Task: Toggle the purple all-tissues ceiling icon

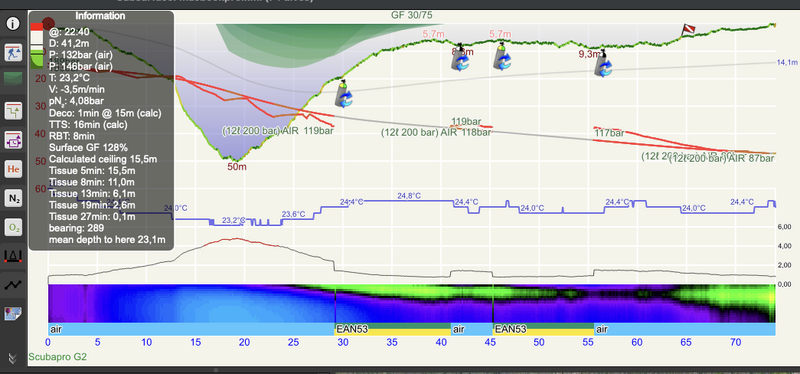Action: (x=12, y=139)
